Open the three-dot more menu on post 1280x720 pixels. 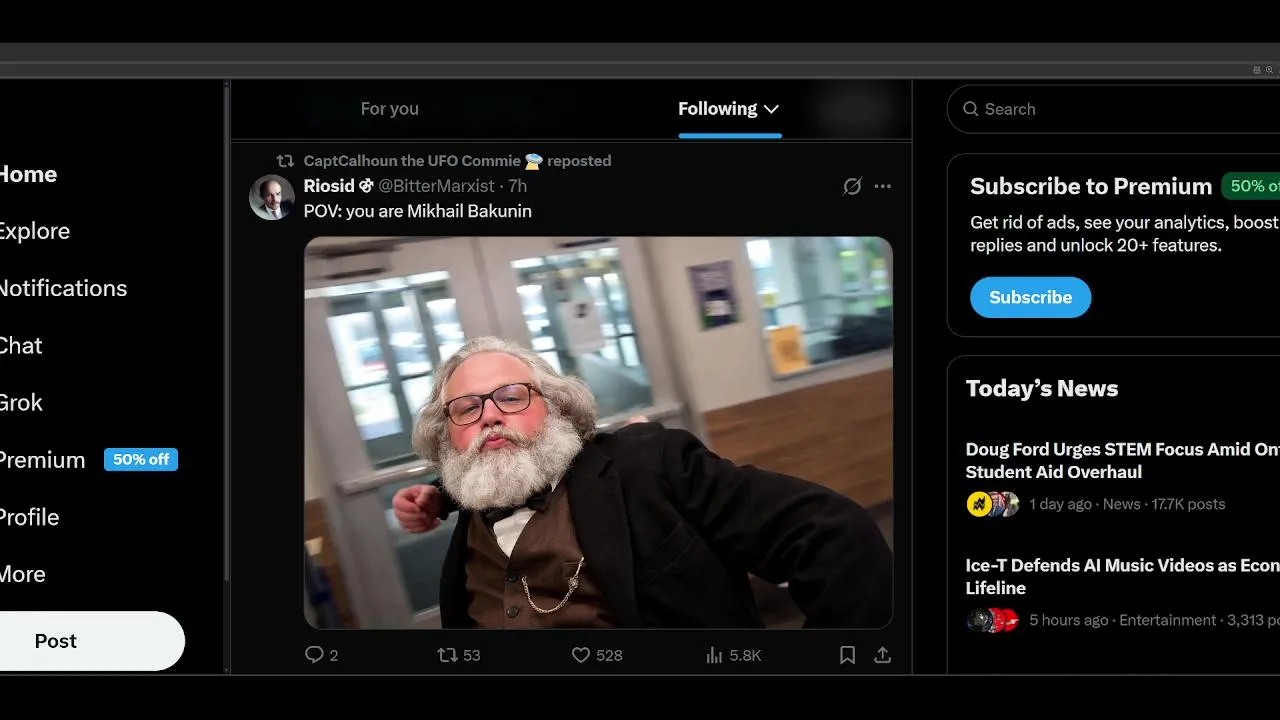point(883,186)
